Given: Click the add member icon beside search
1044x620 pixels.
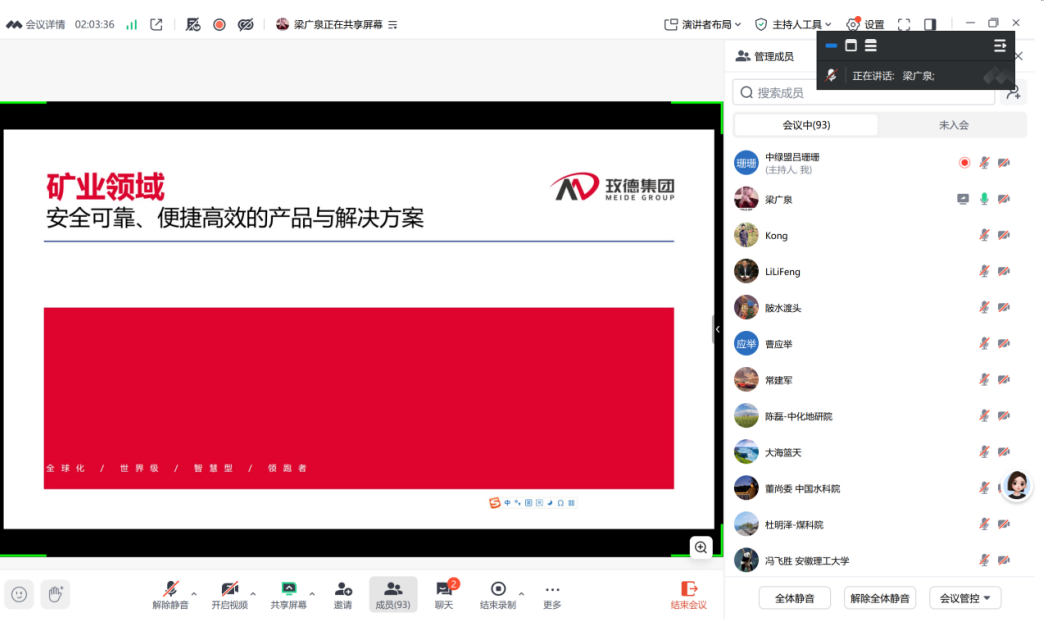Looking at the screenshot, I should pos(1013,93).
